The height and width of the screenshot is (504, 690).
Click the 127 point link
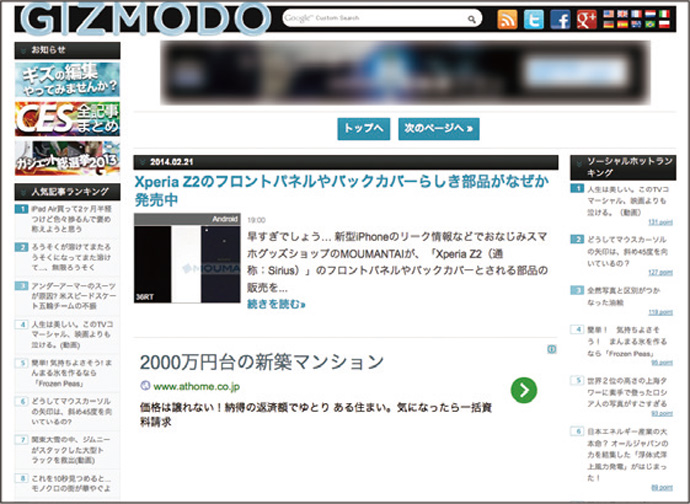661,273
